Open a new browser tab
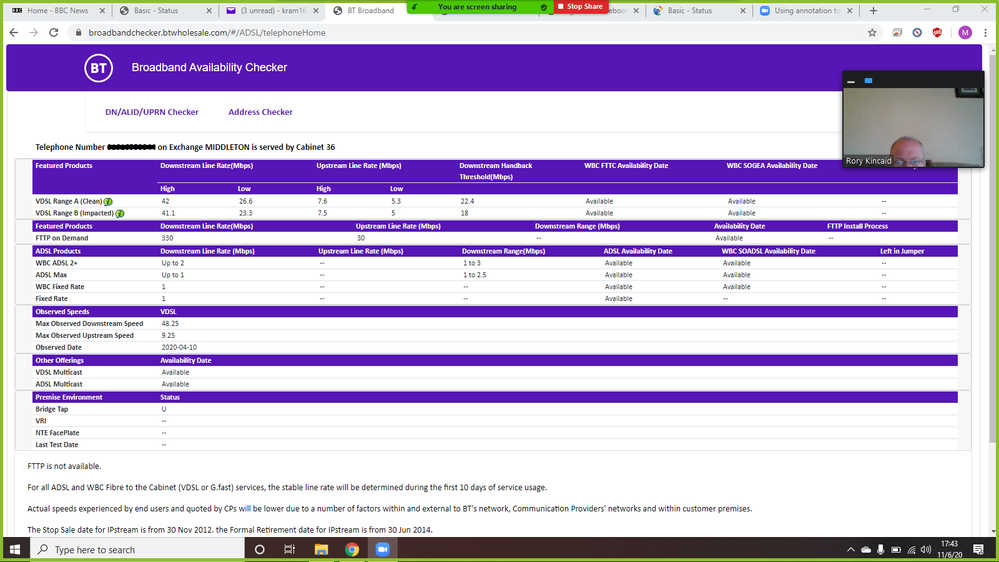Image resolution: width=999 pixels, height=562 pixels. tap(873, 10)
